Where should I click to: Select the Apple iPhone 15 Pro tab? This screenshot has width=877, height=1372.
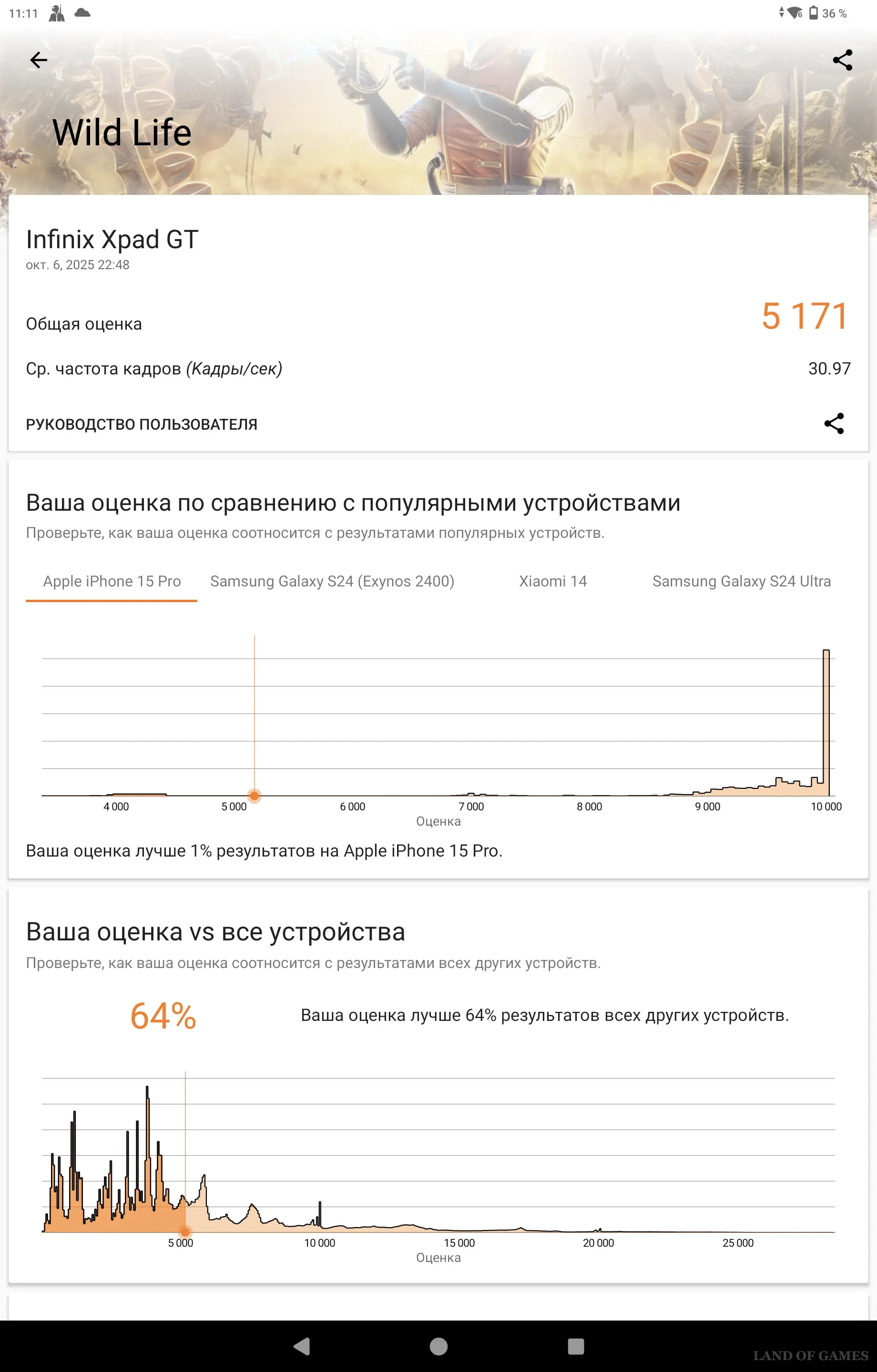[x=112, y=581]
